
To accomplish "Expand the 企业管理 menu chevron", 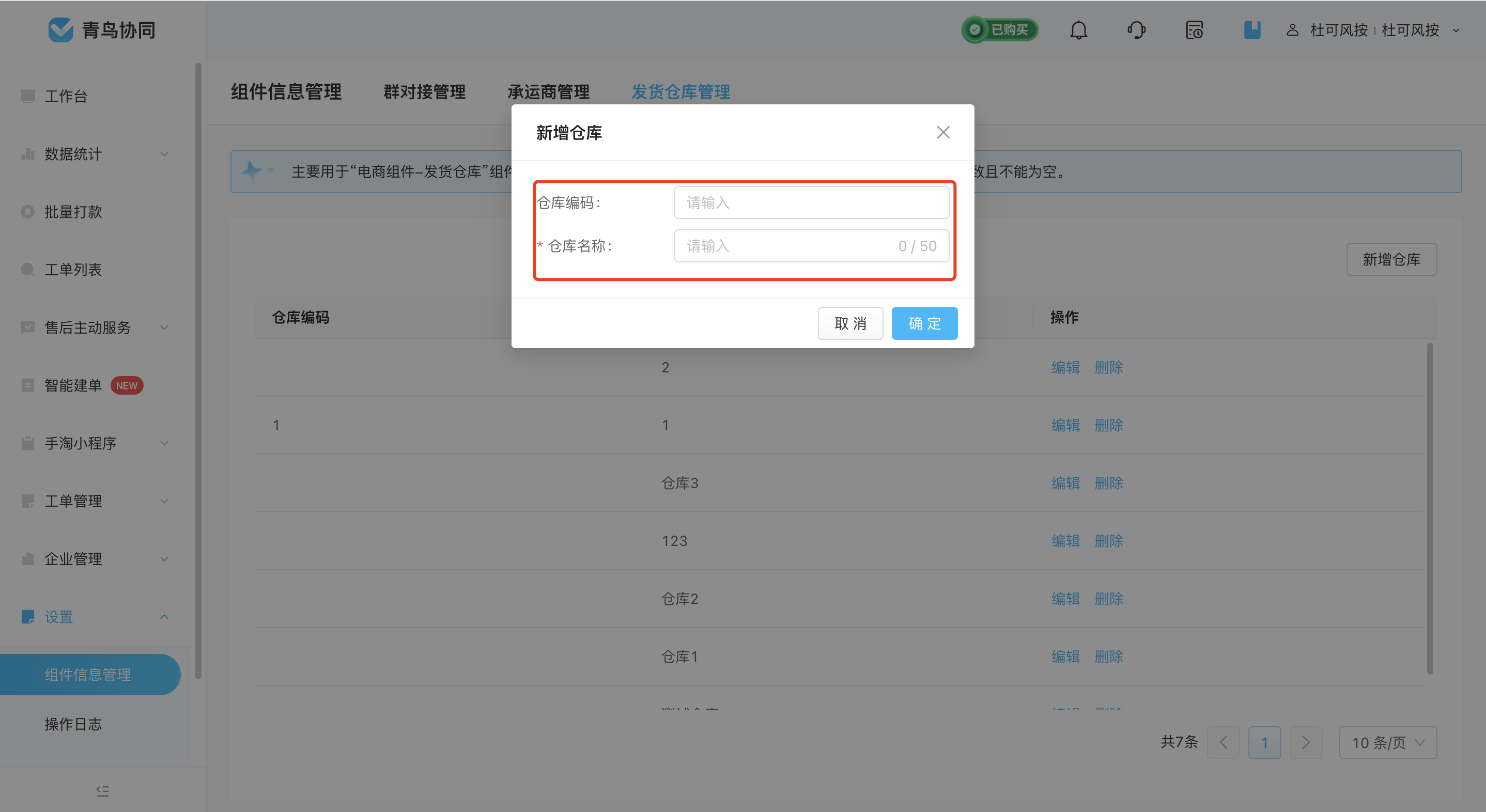I will (164, 559).
